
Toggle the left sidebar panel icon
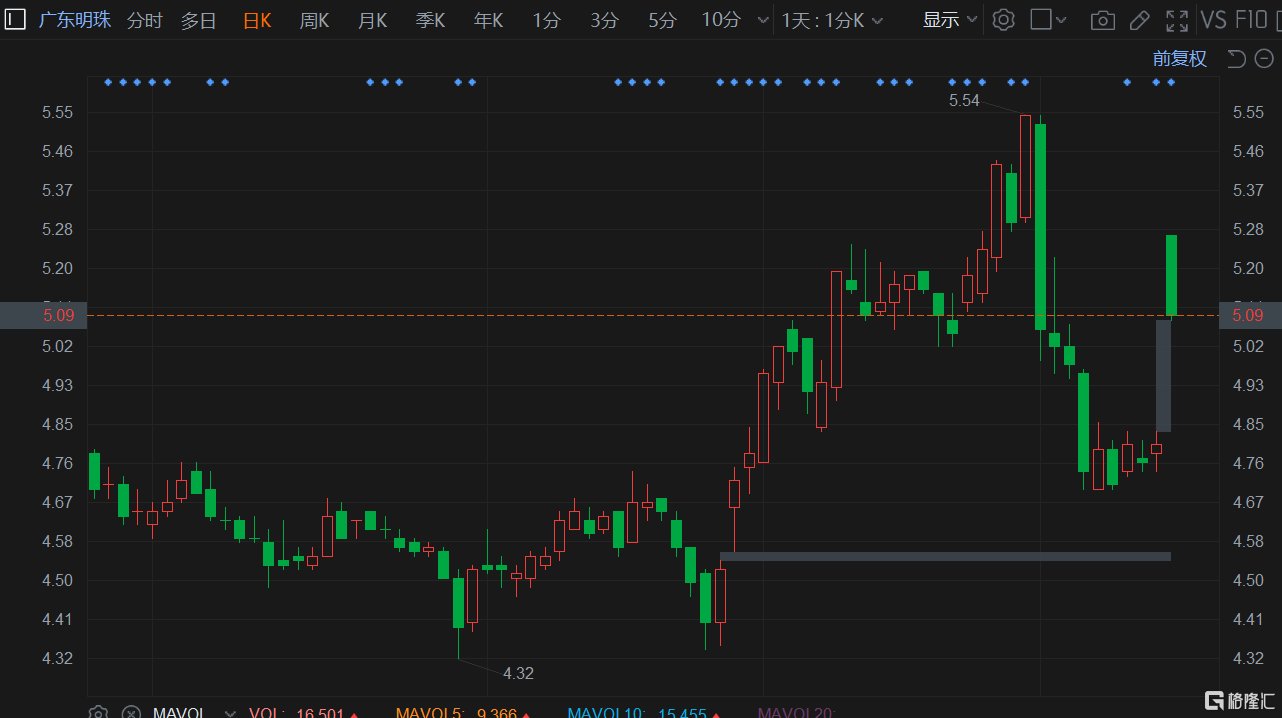tap(15, 19)
